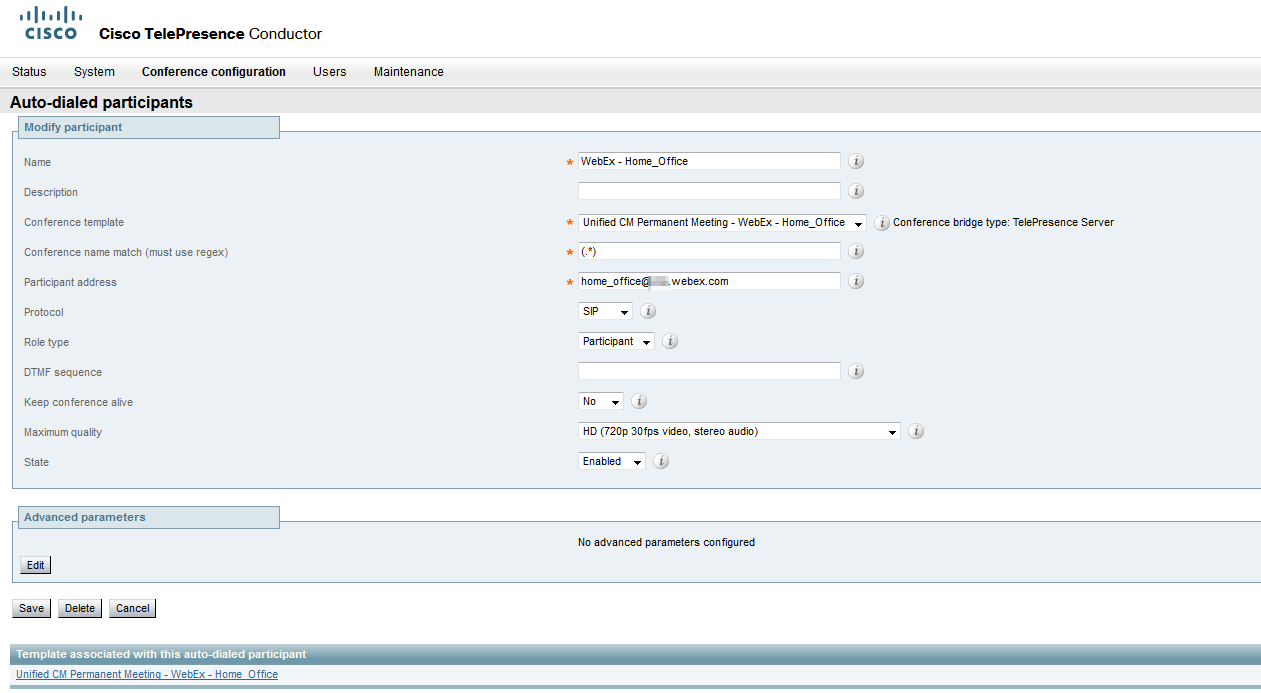Click 'Conference bridge type: TelePresence Server' text
This screenshot has height=693, width=1261.
[1003, 222]
